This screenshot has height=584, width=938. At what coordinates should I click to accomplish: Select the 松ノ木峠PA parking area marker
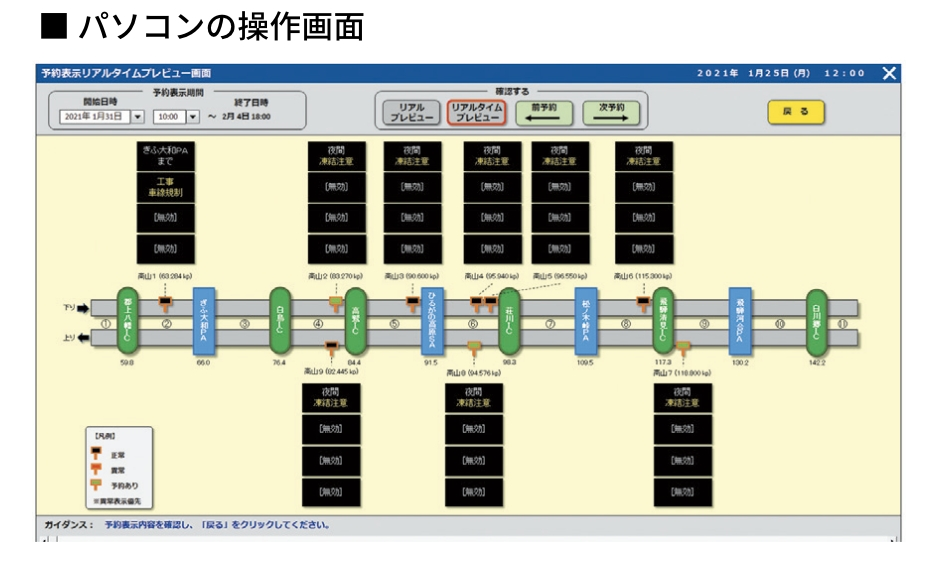coord(585,322)
